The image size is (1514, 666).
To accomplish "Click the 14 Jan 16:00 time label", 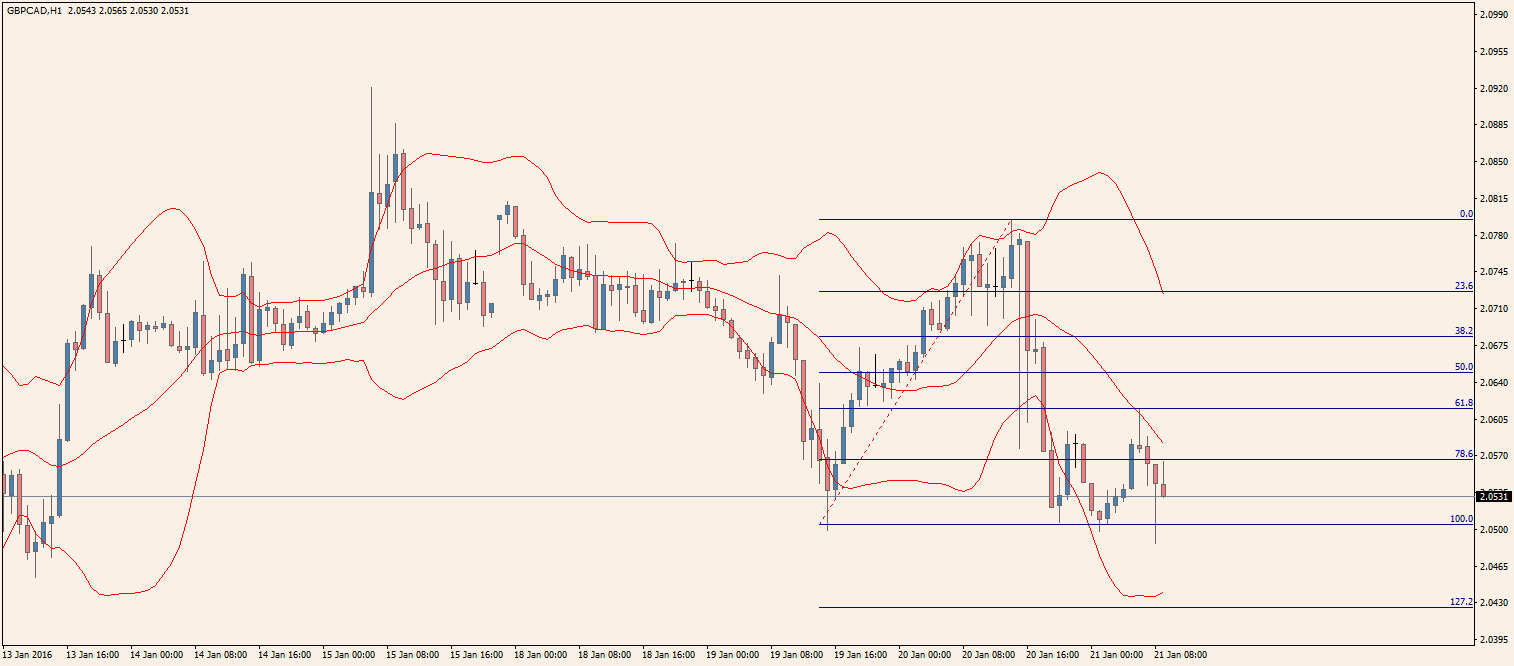I will [284, 655].
